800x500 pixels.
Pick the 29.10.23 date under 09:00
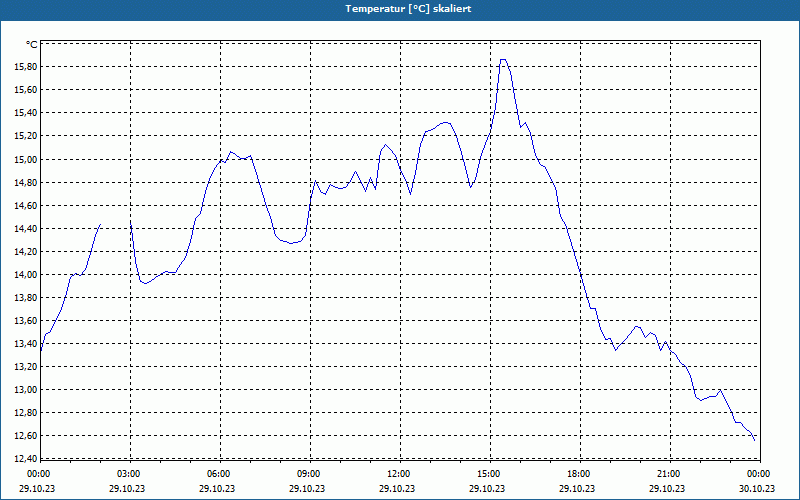pyautogui.click(x=307, y=488)
